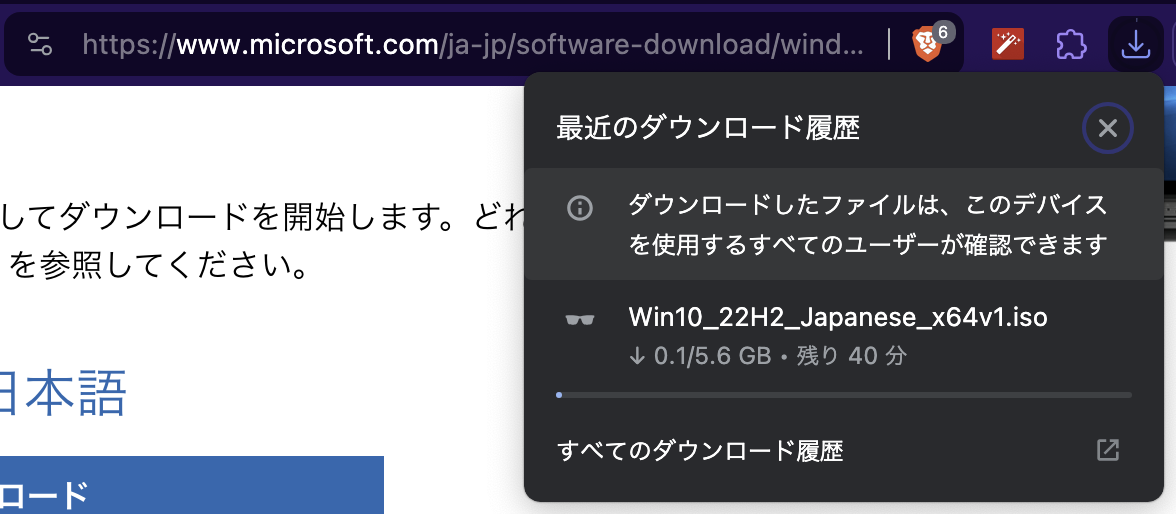Click the Brave Shields lion icon
The height and width of the screenshot is (514, 1176).
(927, 44)
